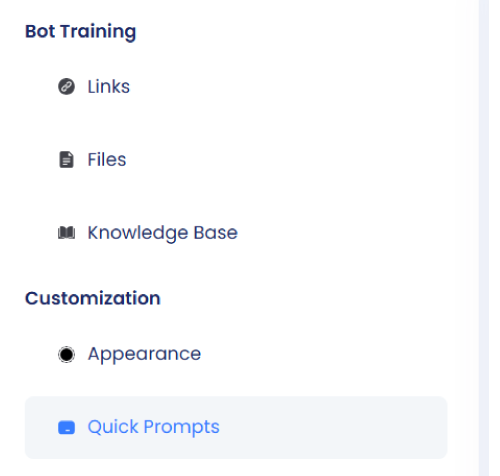Click the Appearance label text
The width and height of the screenshot is (500, 476).
144,354
